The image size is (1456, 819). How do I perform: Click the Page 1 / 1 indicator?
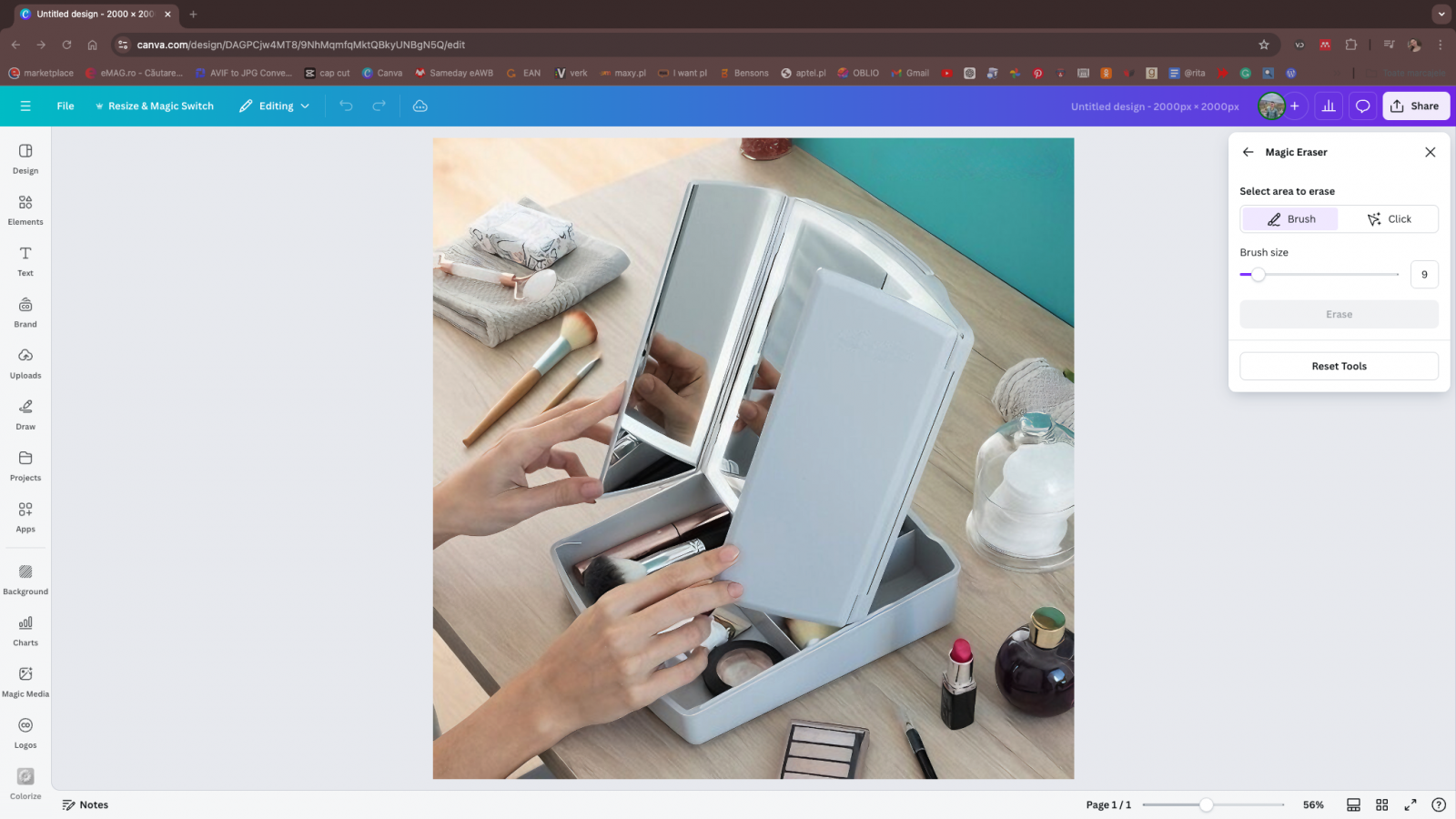tap(1108, 804)
